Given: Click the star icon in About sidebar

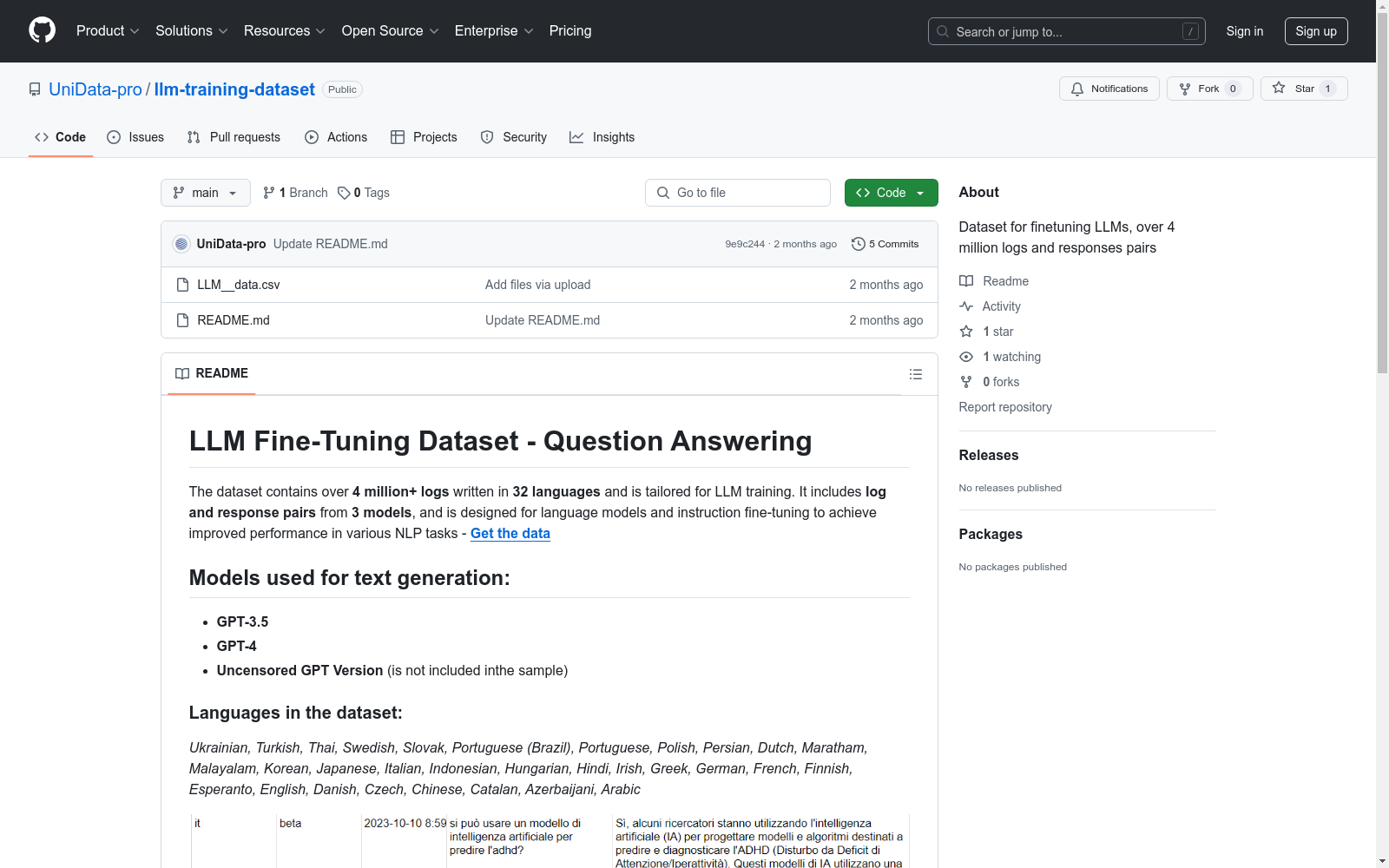Looking at the screenshot, I should 966,332.
